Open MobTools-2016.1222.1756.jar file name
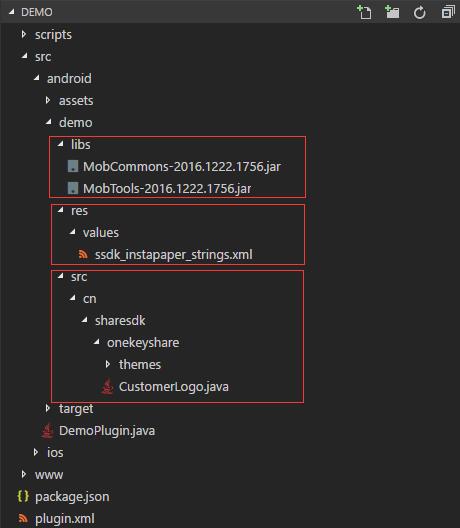This screenshot has height=528, width=460. tap(167, 189)
